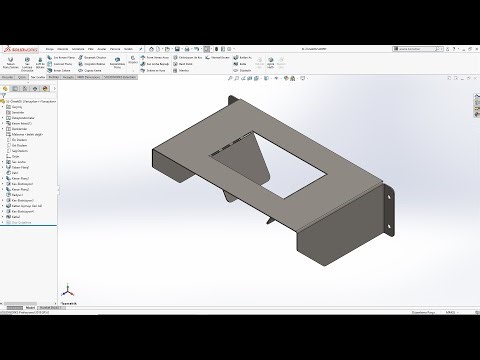Click the Section View icon

coord(250,78)
